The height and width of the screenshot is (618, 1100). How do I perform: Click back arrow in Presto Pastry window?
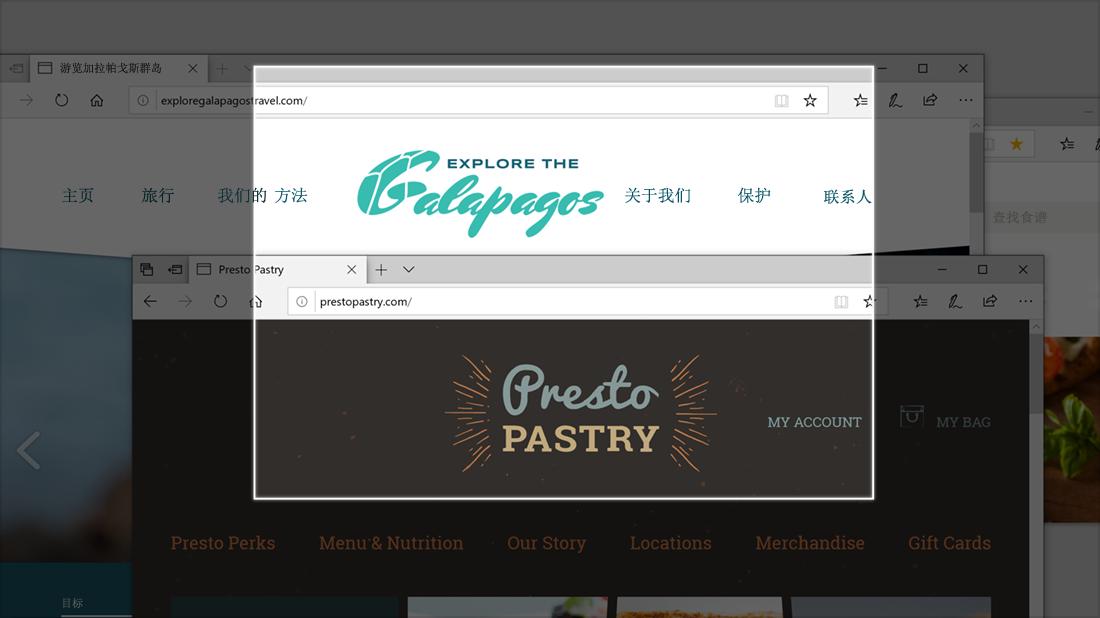(150, 301)
